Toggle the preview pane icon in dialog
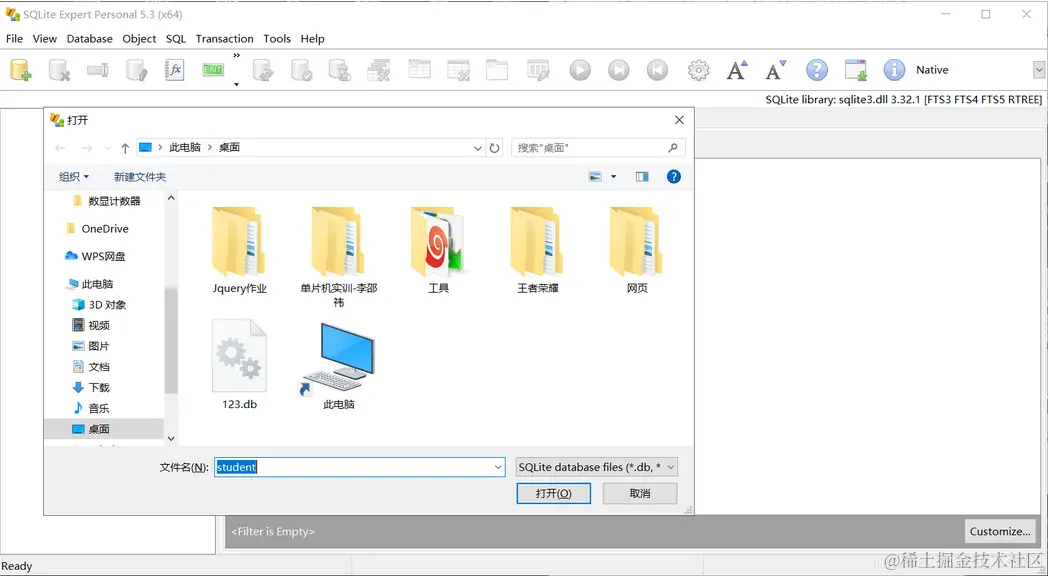 pos(642,177)
